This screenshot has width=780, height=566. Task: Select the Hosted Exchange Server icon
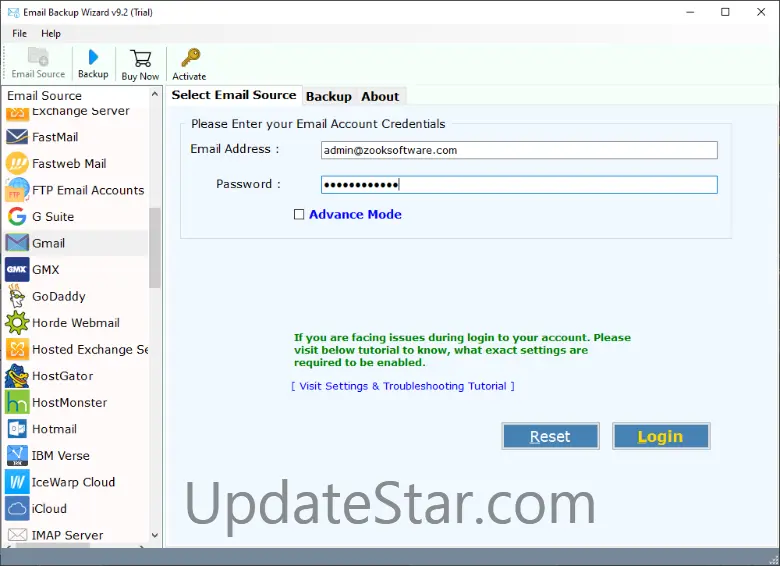[x=17, y=349]
